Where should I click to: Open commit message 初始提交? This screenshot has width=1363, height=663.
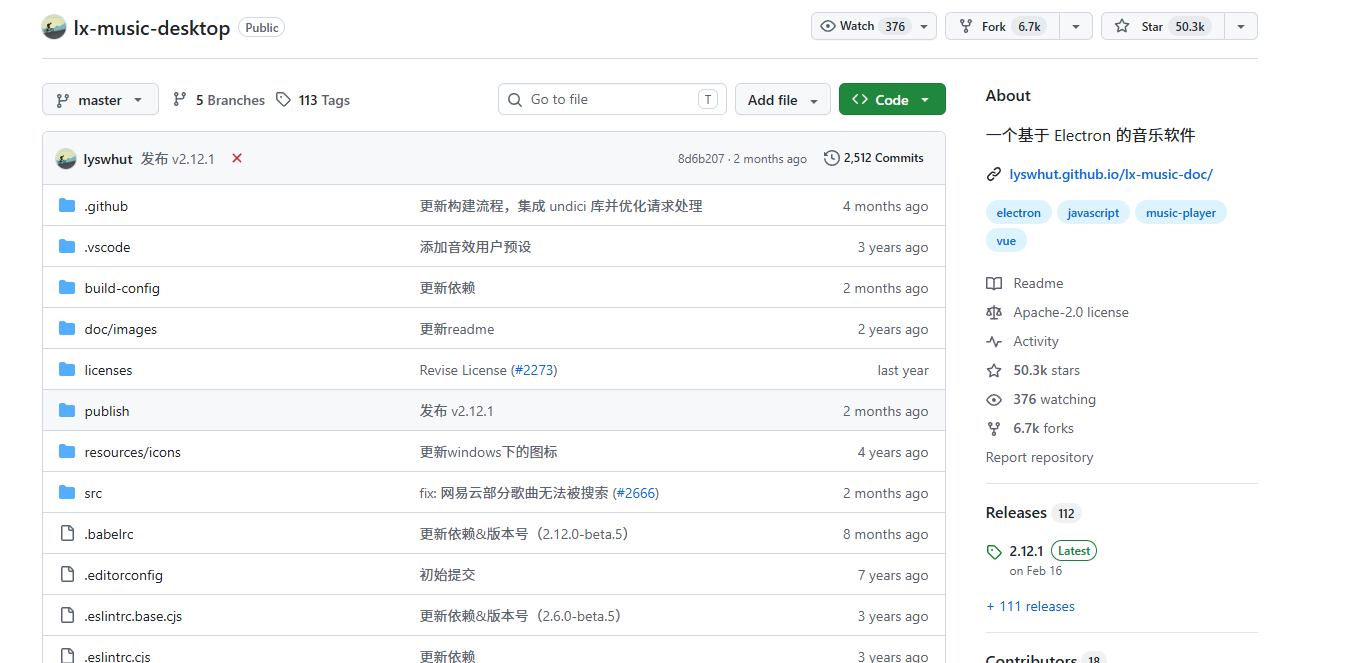pyautogui.click(x=447, y=575)
